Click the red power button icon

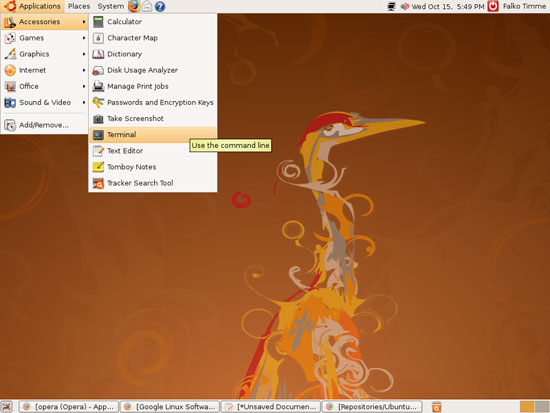pyautogui.click(x=493, y=6)
